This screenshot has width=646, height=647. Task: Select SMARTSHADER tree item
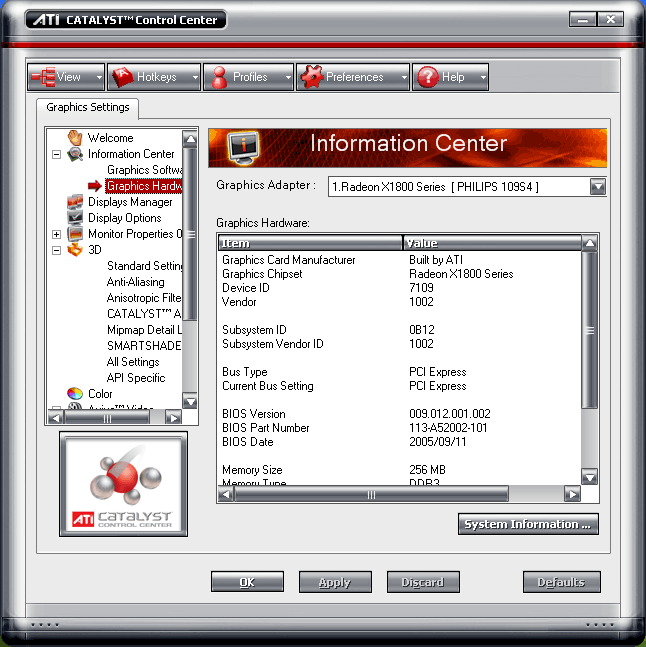point(144,346)
